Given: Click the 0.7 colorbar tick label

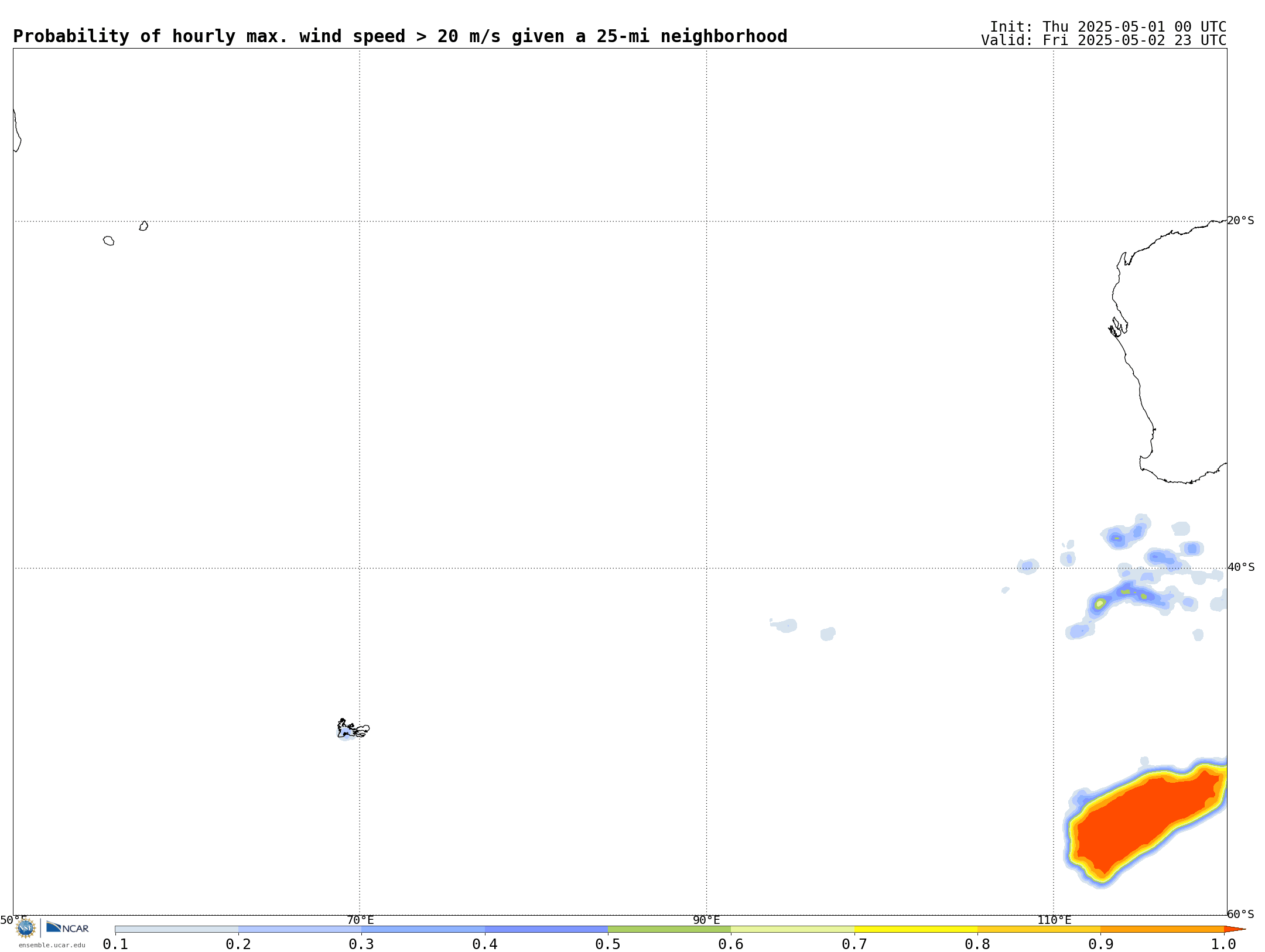Looking at the screenshot, I should pyautogui.click(x=854, y=944).
